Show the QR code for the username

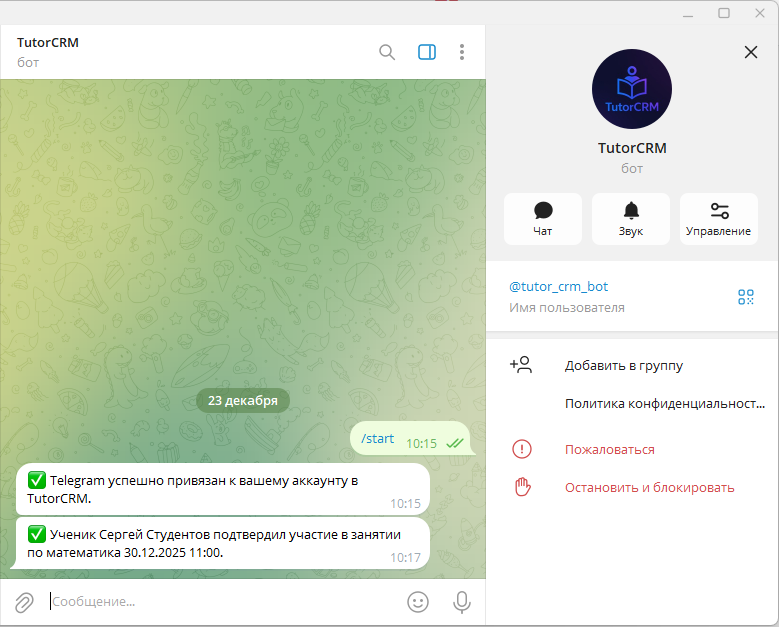click(745, 297)
